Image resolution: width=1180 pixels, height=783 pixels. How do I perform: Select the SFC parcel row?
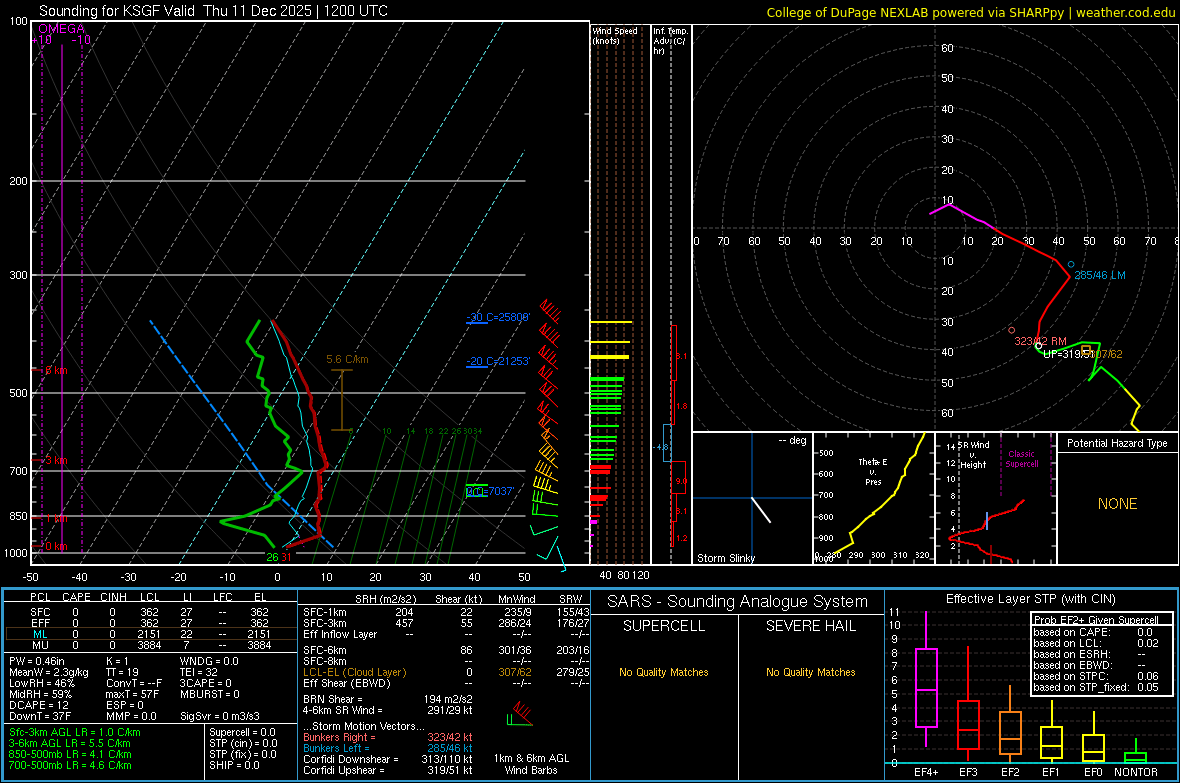[x=150, y=612]
